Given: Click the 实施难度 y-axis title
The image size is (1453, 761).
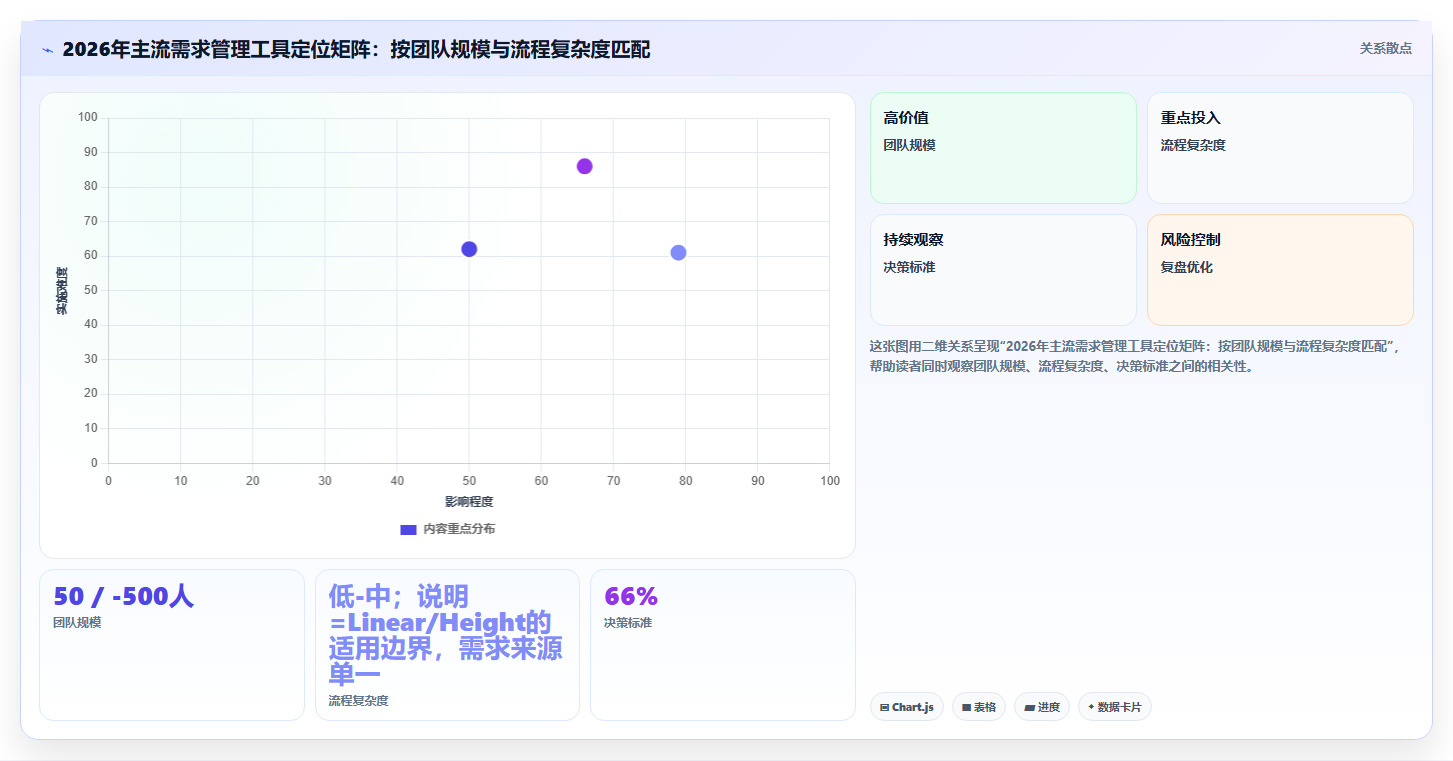Looking at the screenshot, I should click(62, 290).
